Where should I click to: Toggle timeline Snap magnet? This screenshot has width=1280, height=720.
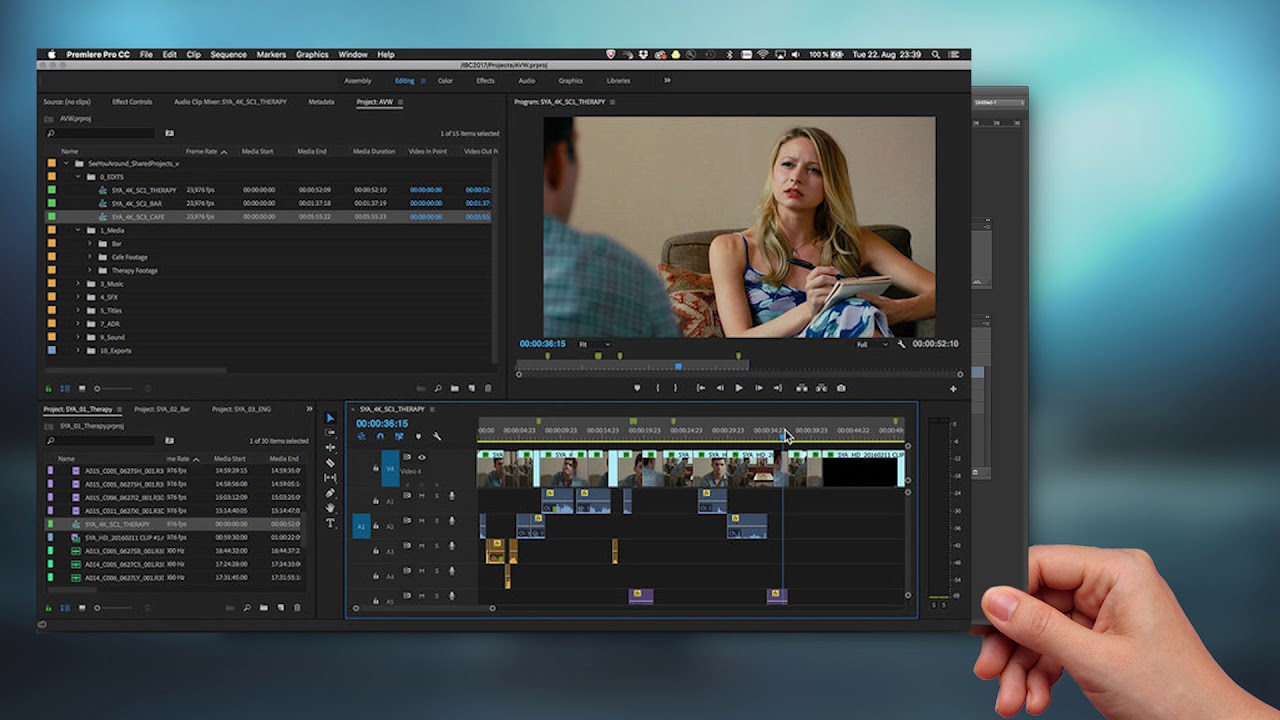pos(380,436)
